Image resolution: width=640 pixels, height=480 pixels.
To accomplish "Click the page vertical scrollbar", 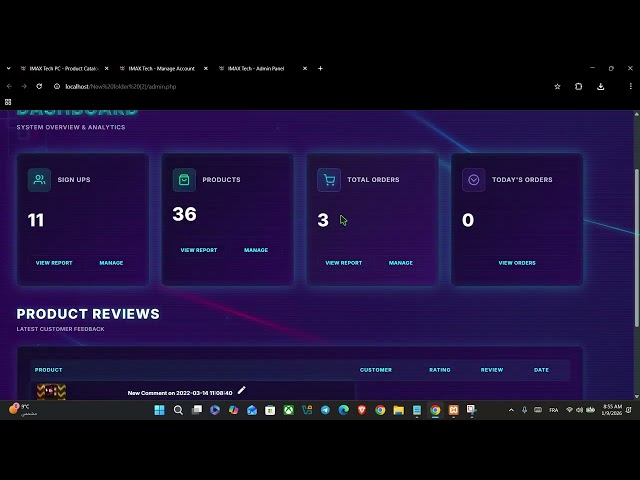I will (x=636, y=250).
